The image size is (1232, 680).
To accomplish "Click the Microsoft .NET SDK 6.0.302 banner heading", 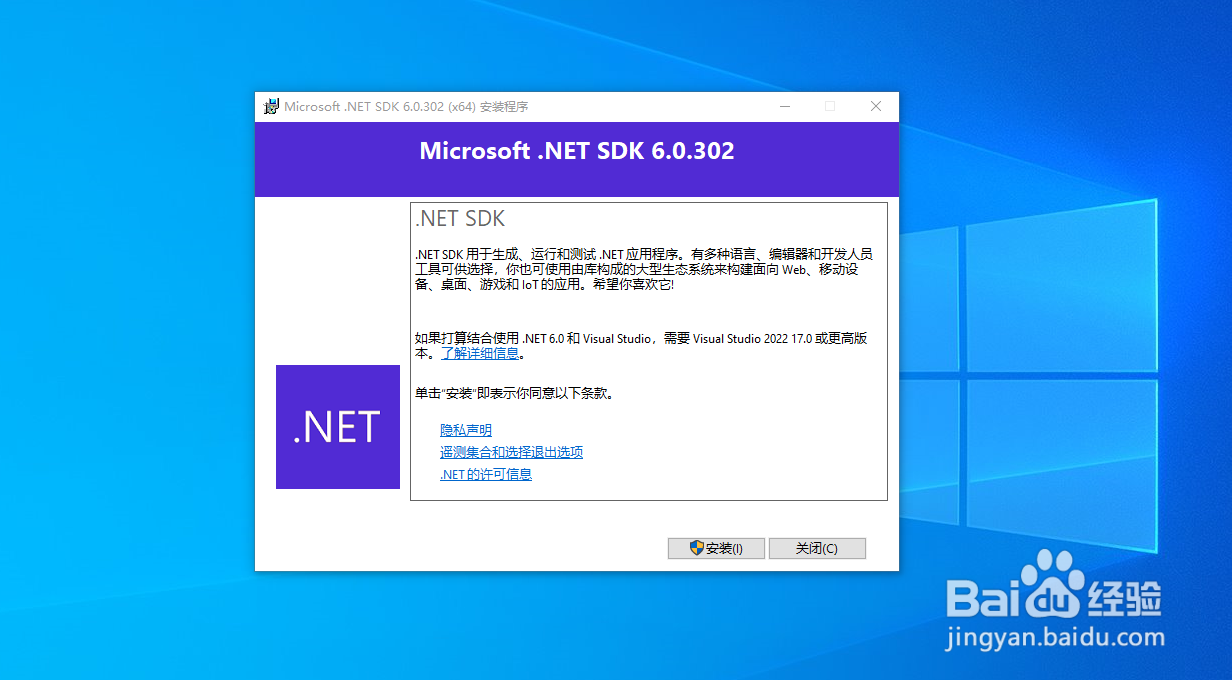I will [577, 151].
